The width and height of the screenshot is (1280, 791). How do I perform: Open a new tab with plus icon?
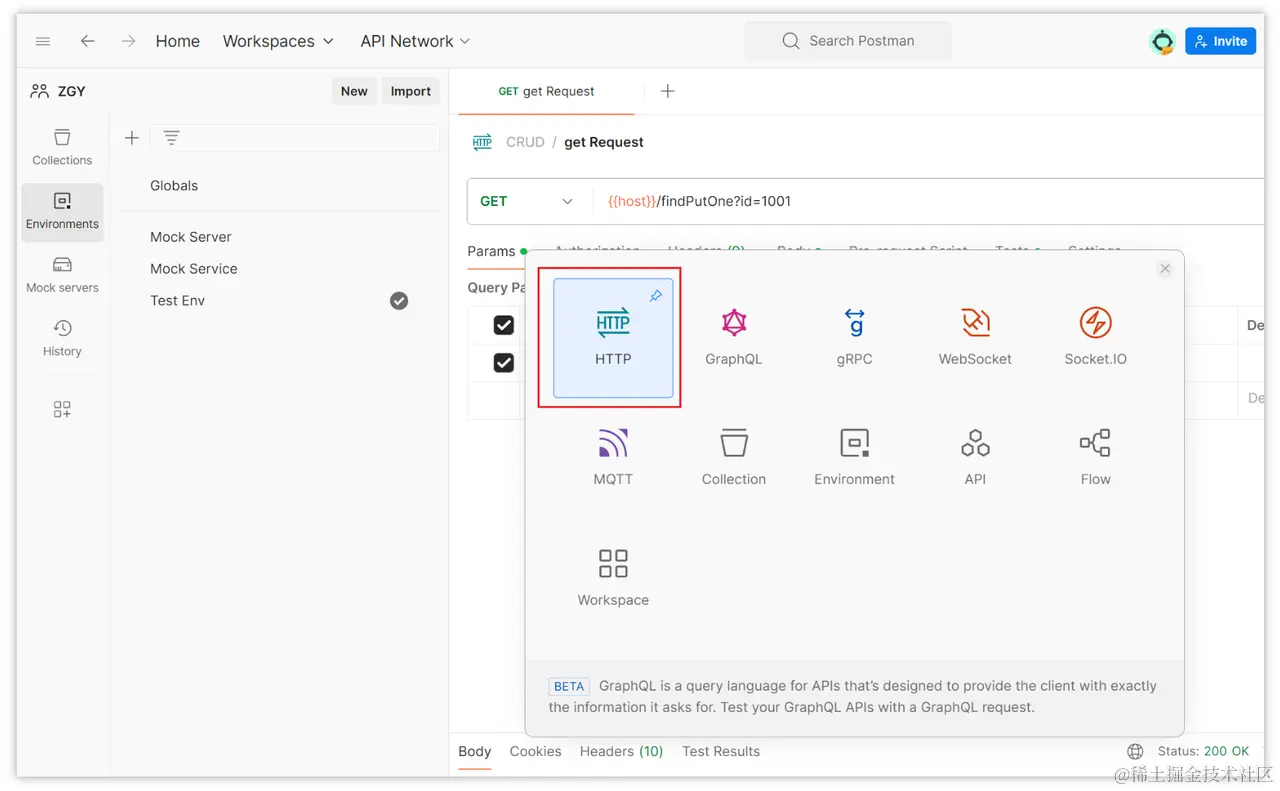[x=668, y=91]
